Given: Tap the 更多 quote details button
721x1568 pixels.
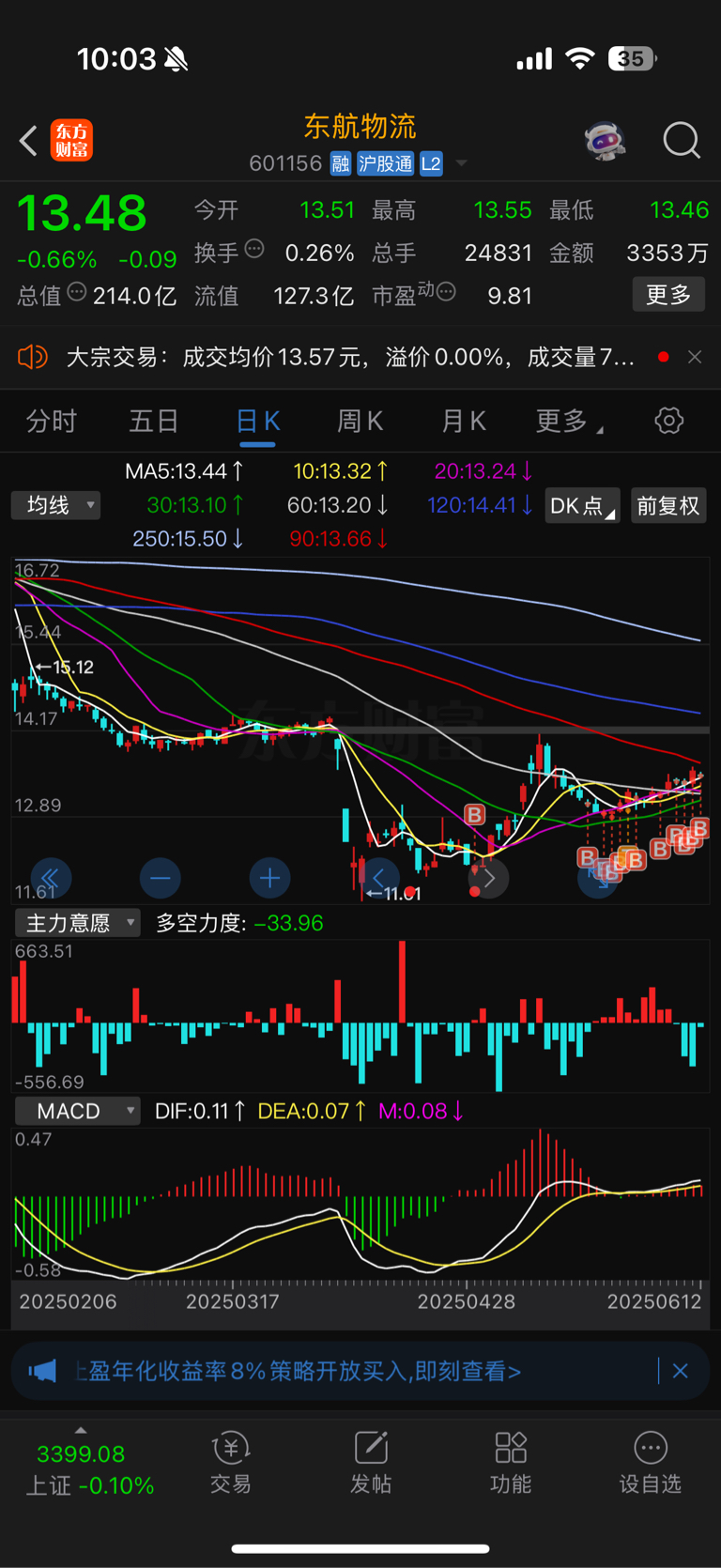Looking at the screenshot, I should 668,295.
